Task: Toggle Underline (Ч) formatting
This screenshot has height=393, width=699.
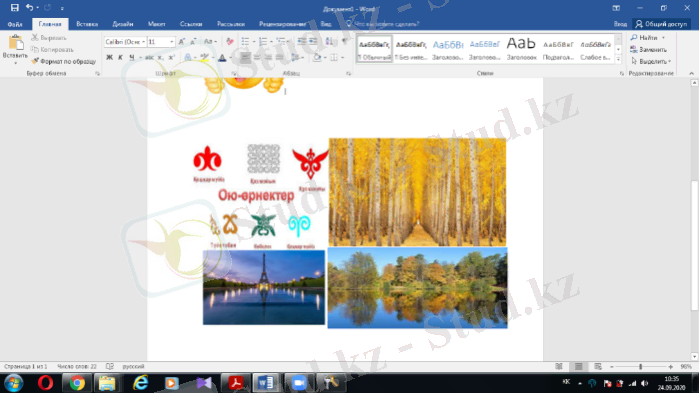Action: [x=132, y=57]
